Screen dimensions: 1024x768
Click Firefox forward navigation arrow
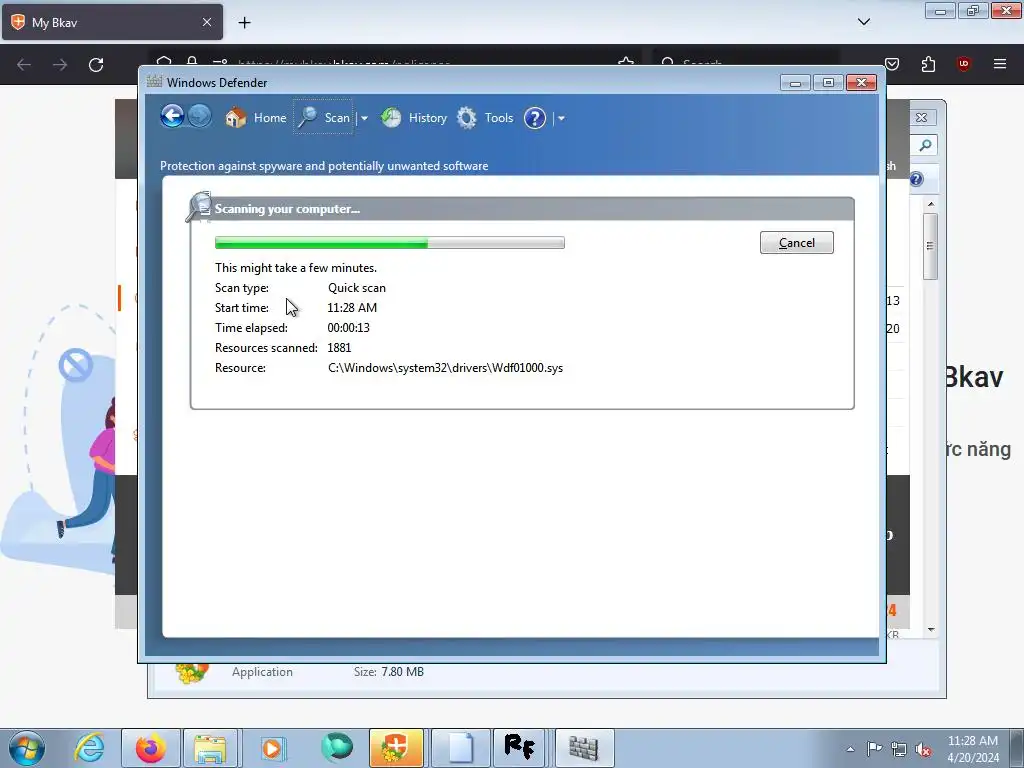[x=60, y=65]
